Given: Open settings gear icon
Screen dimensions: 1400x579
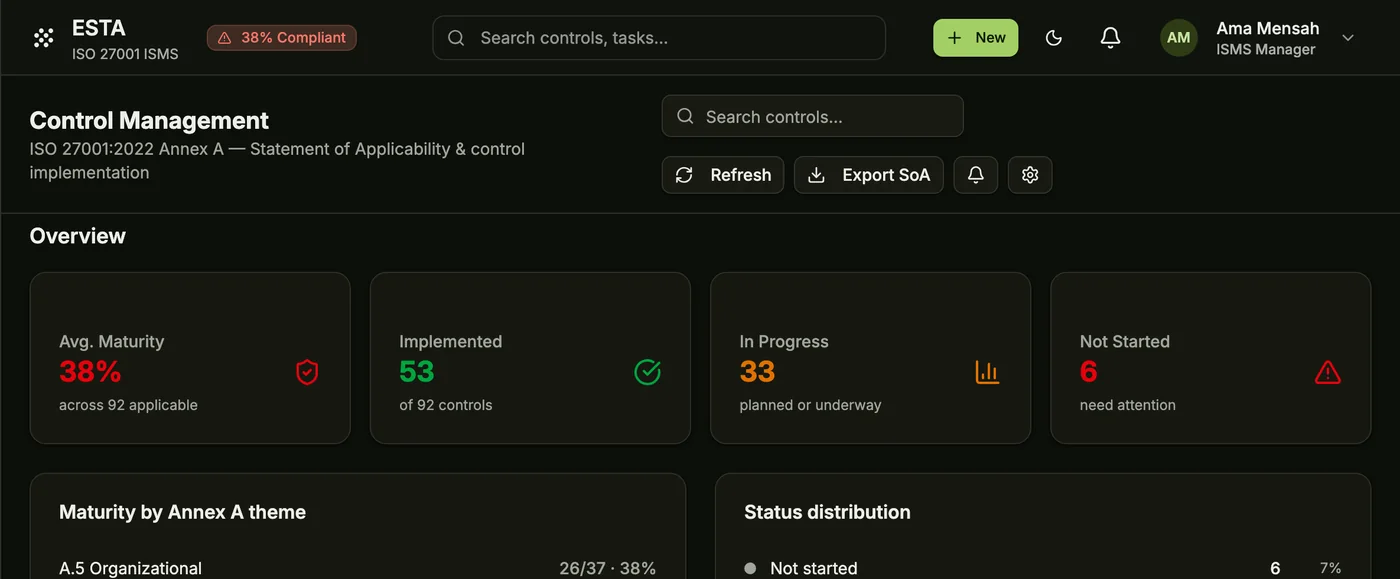Looking at the screenshot, I should (1030, 175).
